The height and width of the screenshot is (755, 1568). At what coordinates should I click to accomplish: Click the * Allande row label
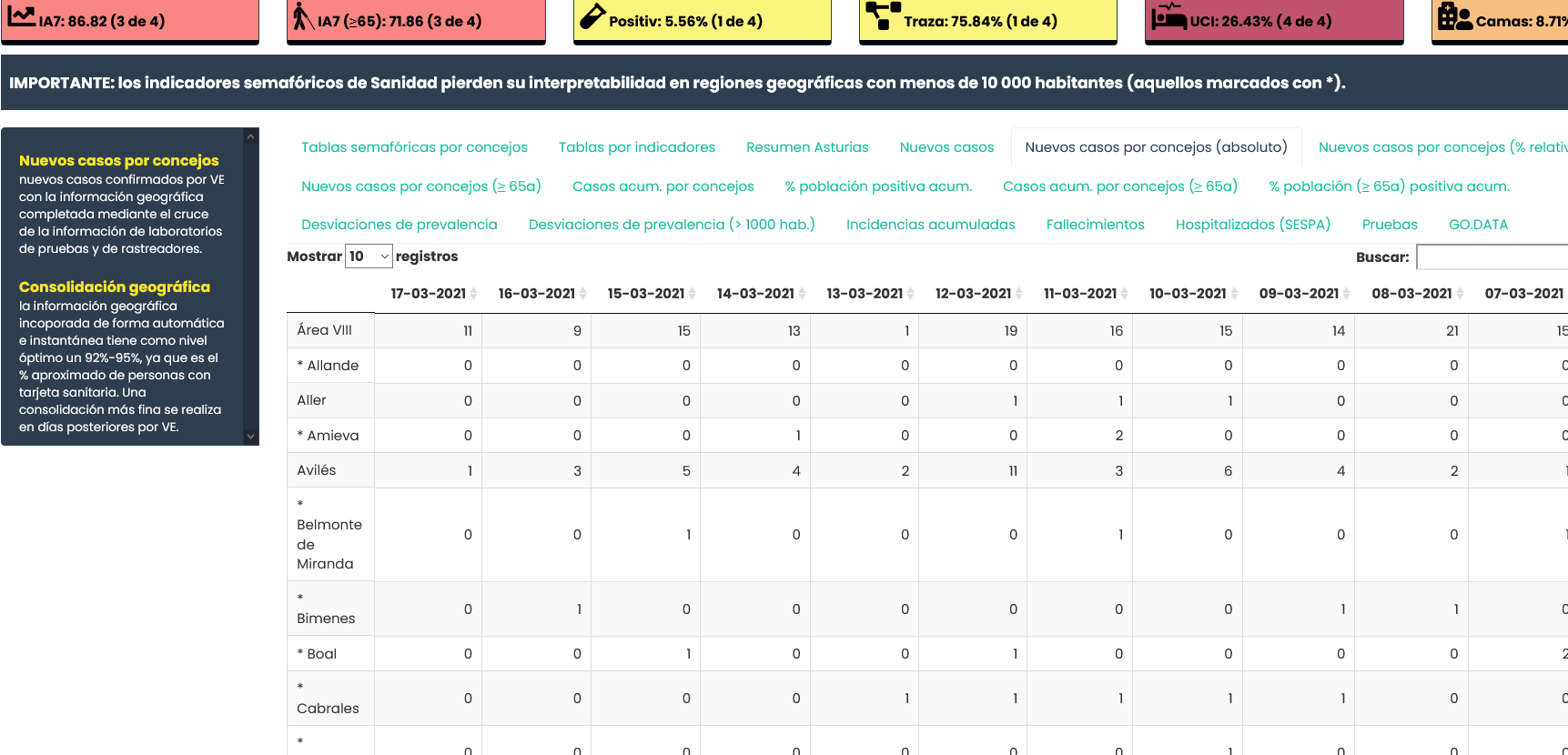click(328, 366)
